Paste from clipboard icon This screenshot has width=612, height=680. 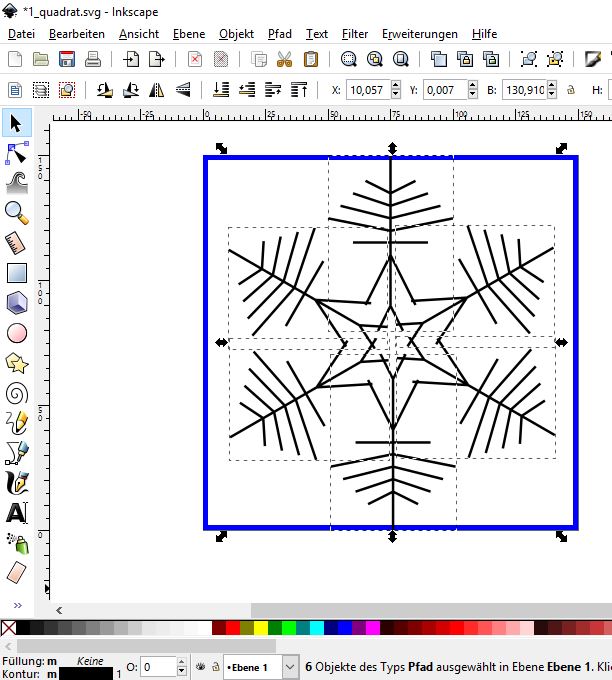(x=311, y=59)
